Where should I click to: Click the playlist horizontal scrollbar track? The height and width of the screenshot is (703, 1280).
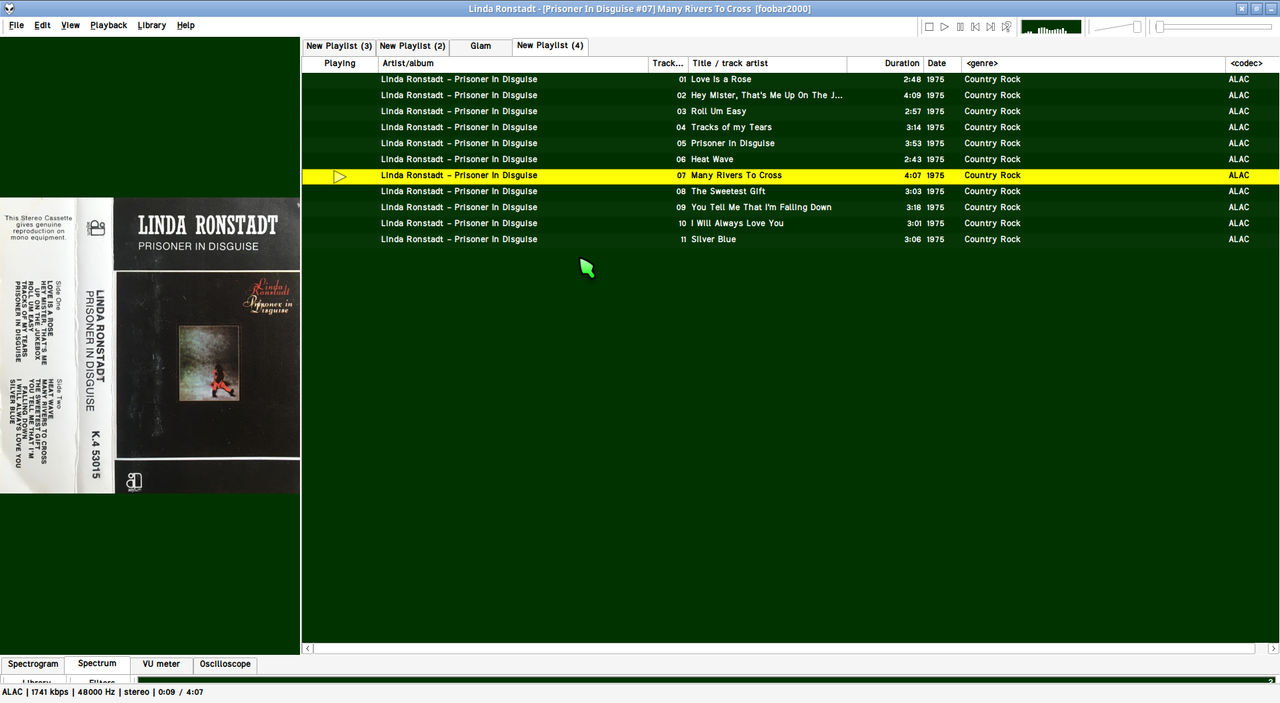(x=790, y=649)
